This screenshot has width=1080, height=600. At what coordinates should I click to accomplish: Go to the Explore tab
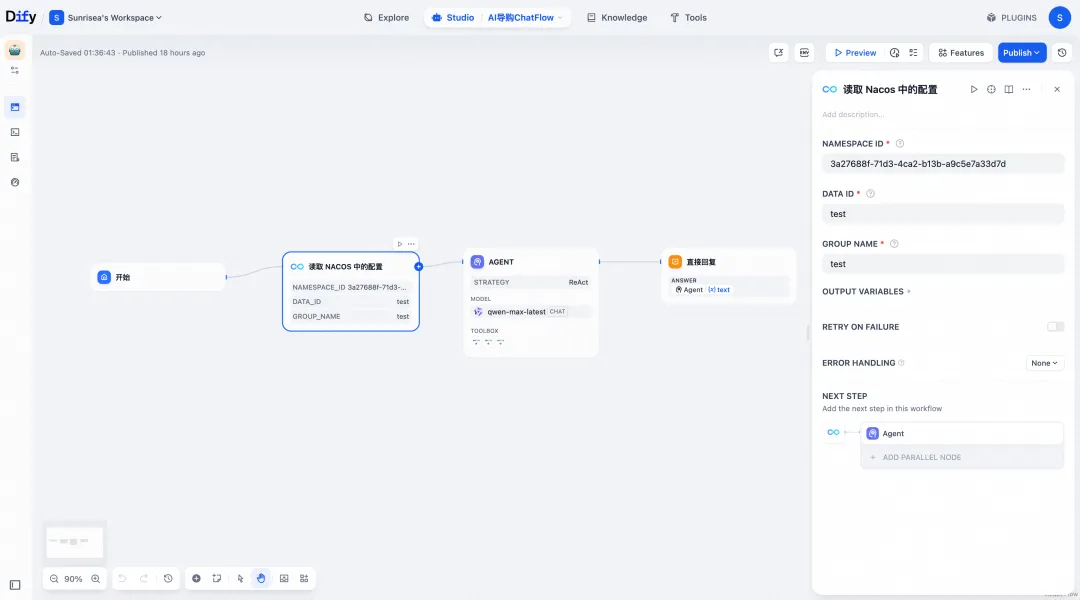tap(386, 17)
